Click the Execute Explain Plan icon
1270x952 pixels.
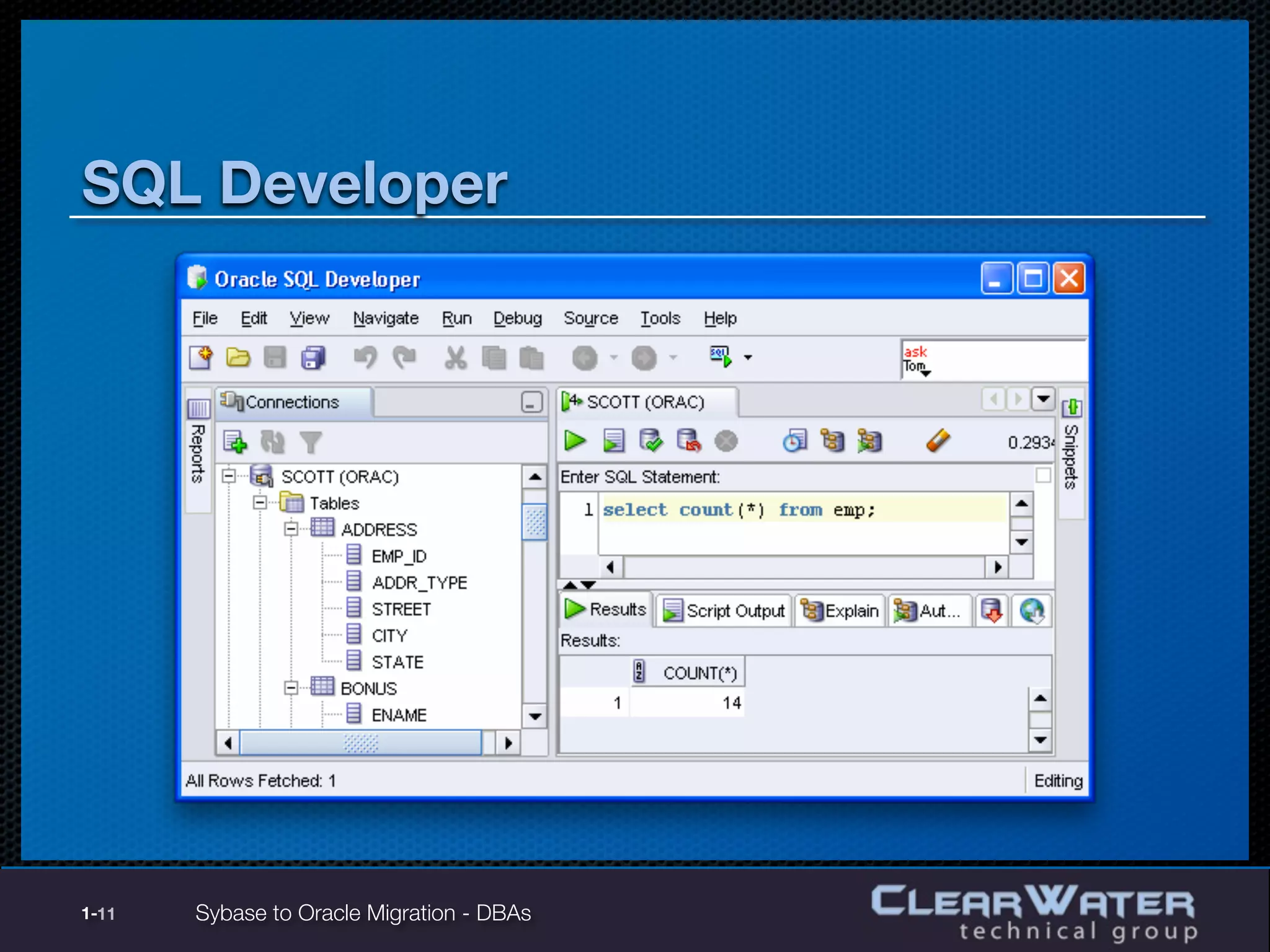point(832,441)
